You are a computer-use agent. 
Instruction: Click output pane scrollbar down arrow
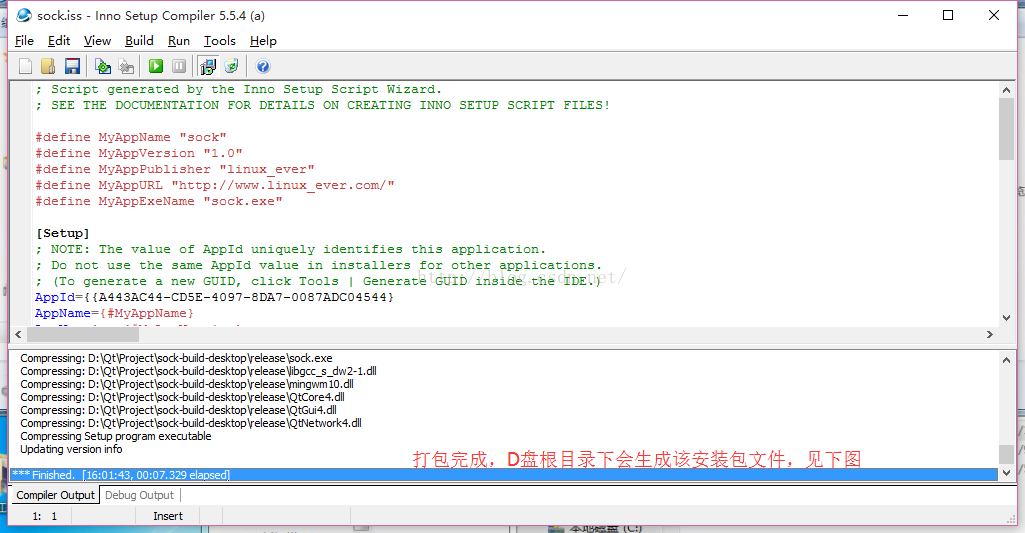(x=1006, y=472)
